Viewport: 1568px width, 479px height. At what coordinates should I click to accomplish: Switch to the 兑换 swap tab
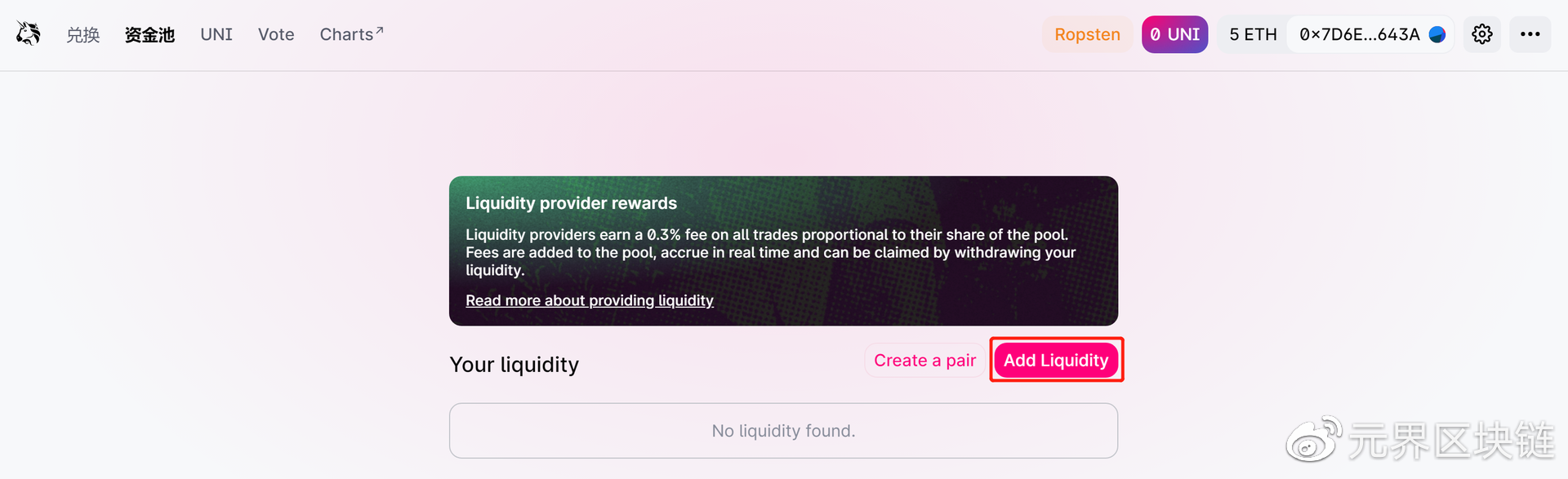[83, 34]
